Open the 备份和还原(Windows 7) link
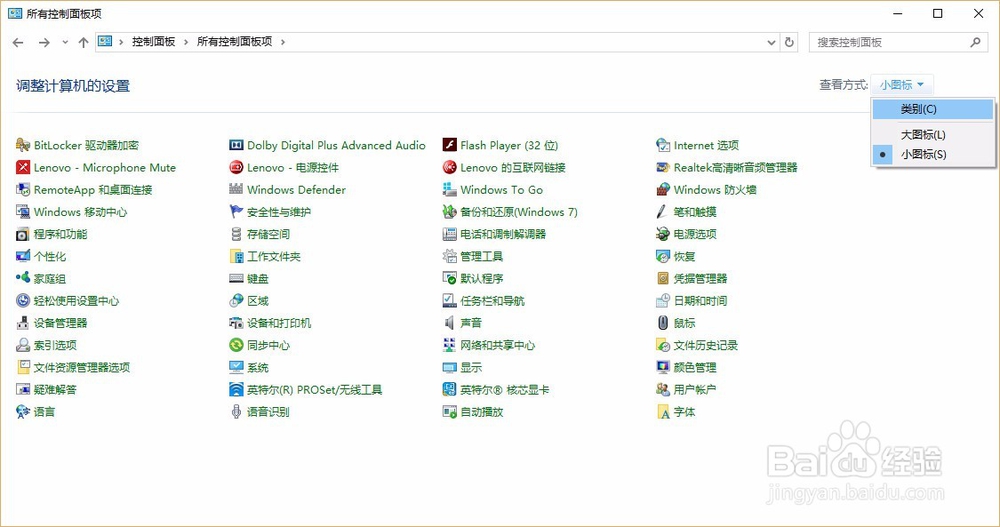 [x=519, y=212]
